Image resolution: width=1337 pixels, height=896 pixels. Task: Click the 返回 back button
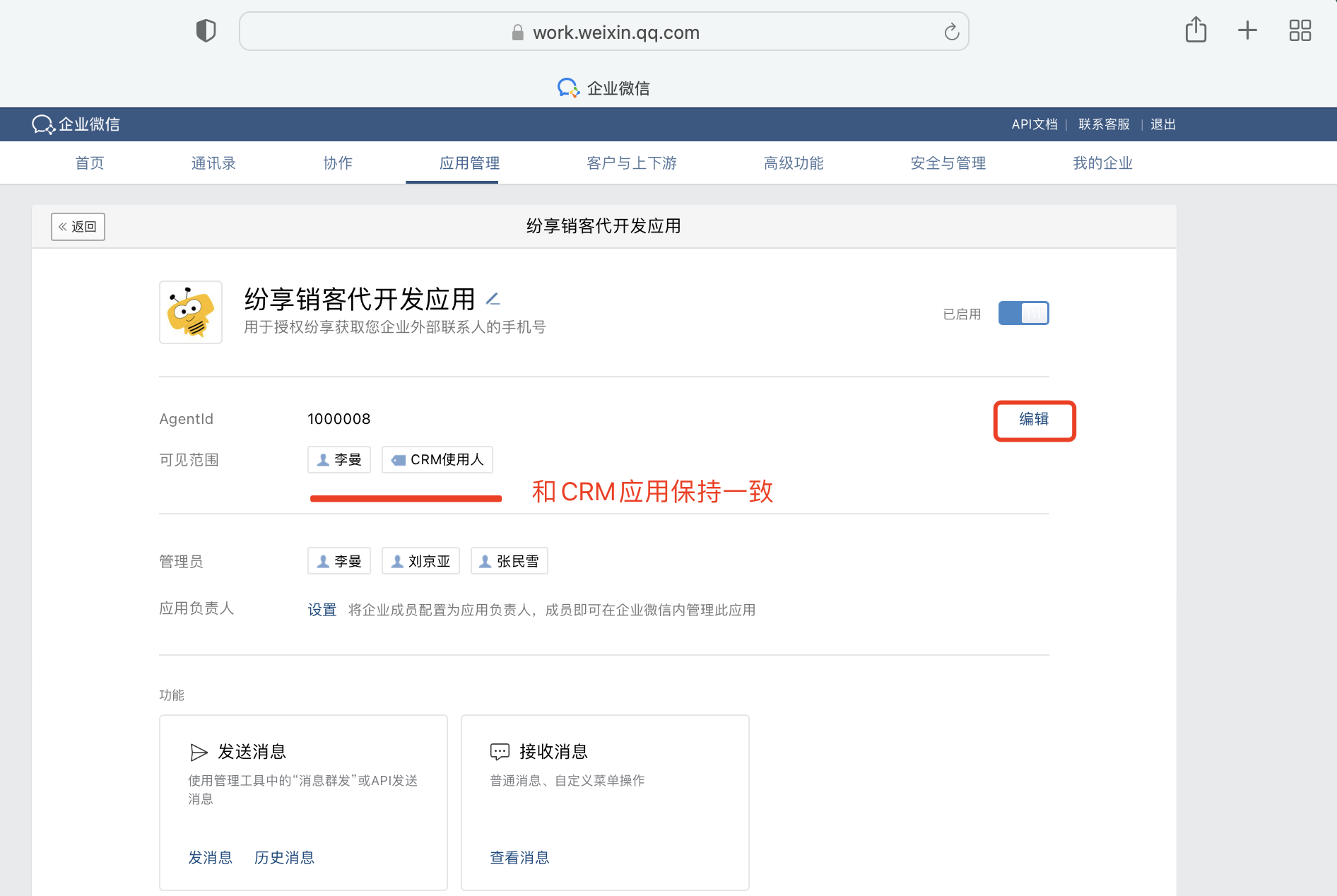point(78,227)
